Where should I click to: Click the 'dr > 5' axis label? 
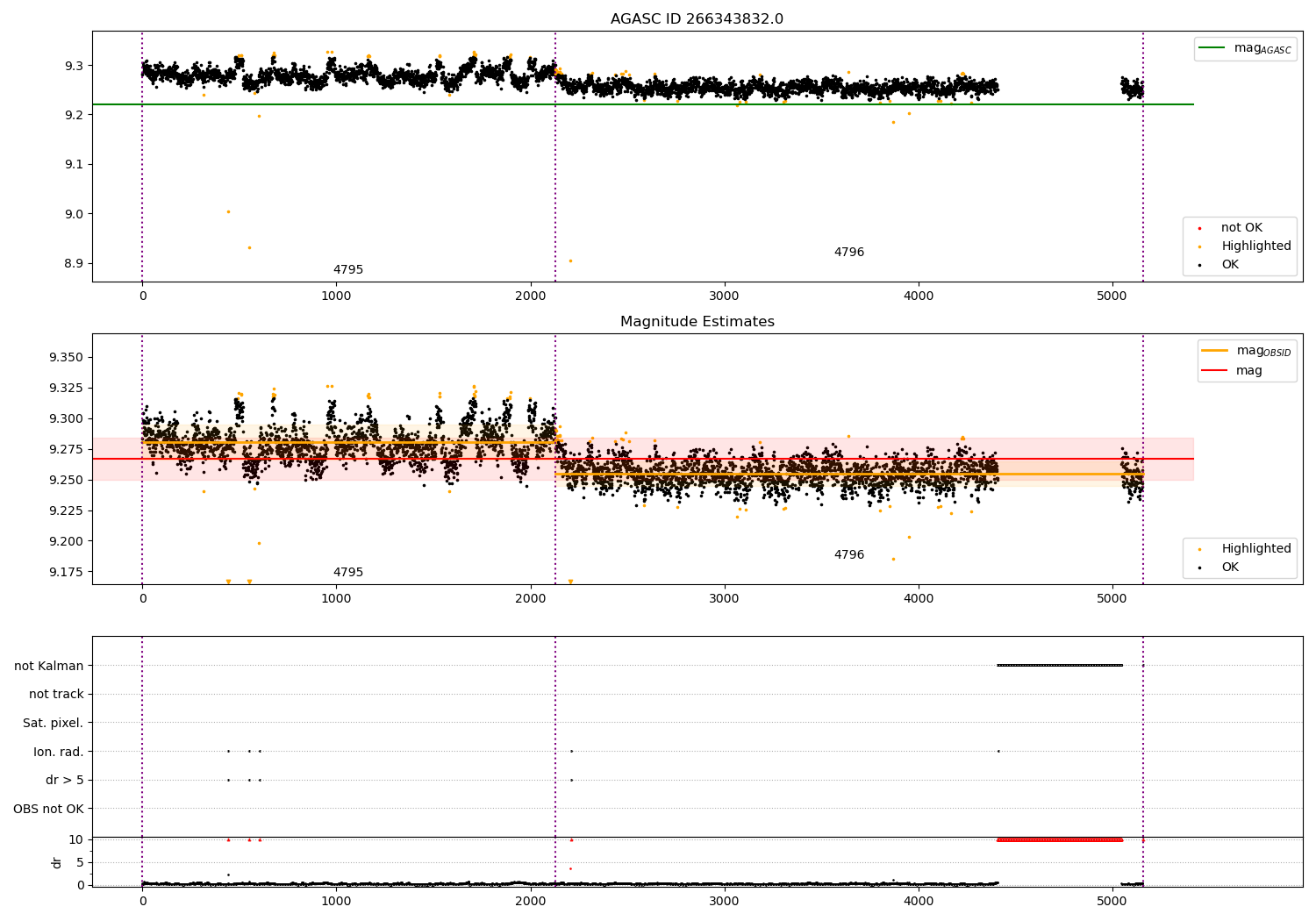(x=64, y=780)
